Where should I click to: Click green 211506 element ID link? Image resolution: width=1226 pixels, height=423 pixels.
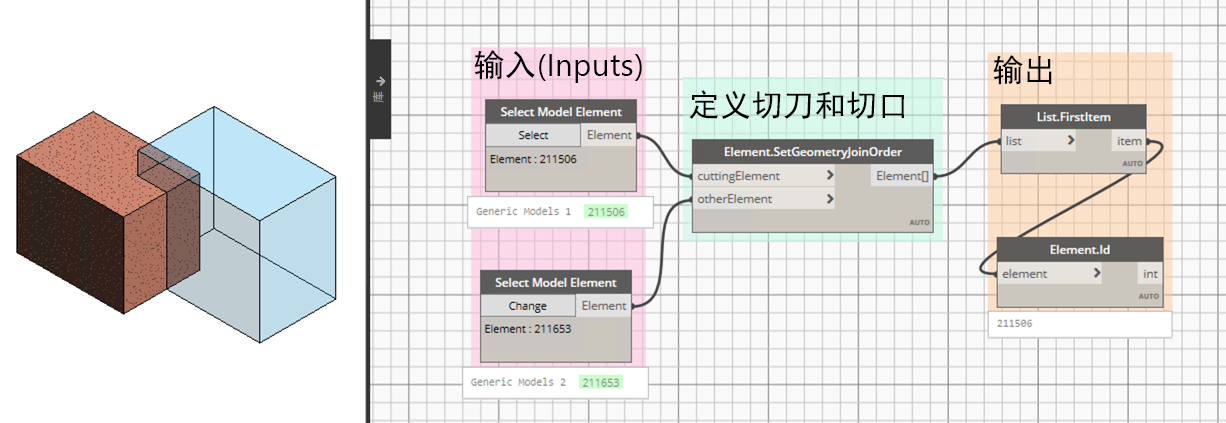click(606, 212)
